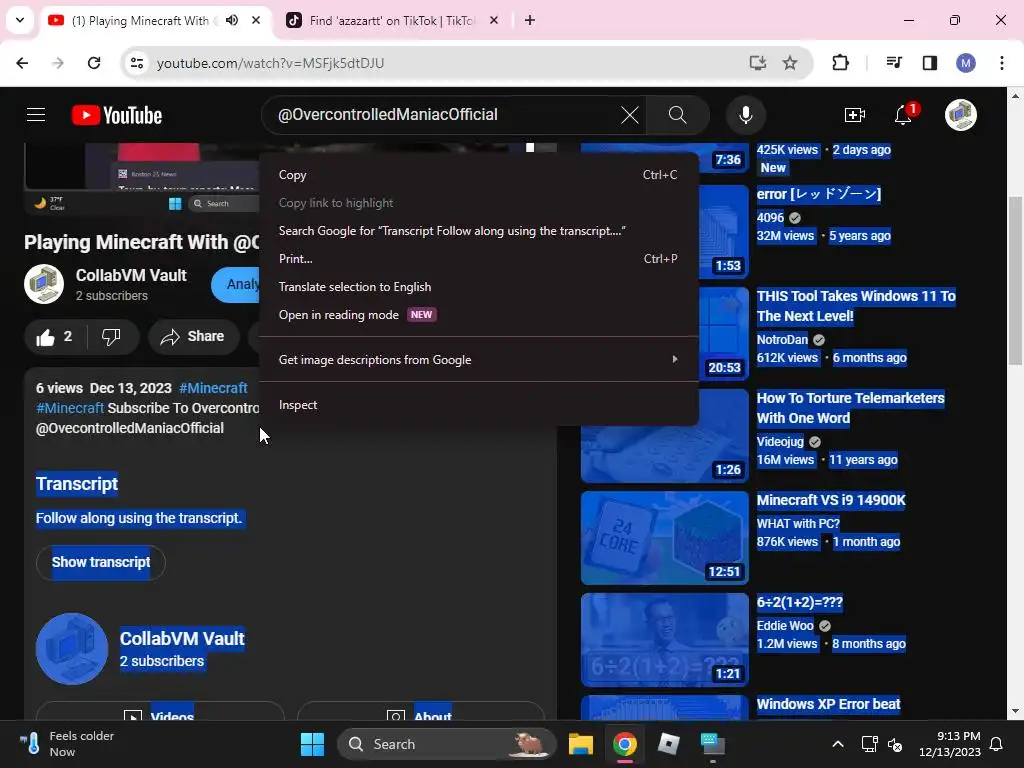Open the media controls icon

click(894, 63)
